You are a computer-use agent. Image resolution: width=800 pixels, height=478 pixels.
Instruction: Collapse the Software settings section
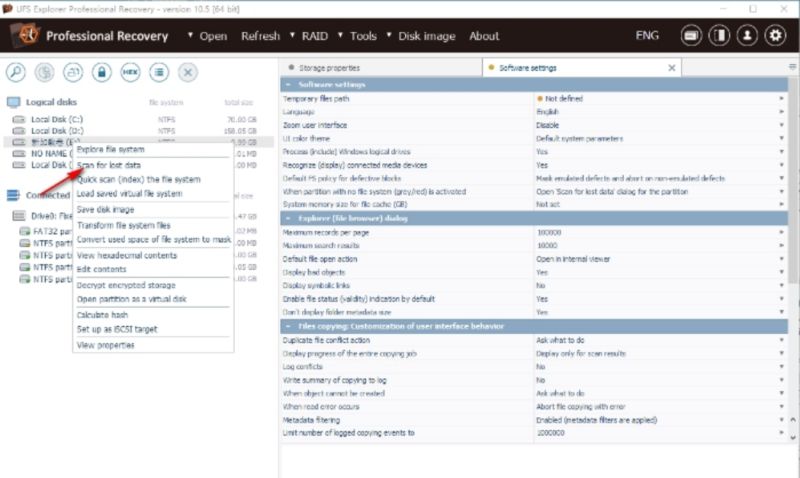coord(288,85)
